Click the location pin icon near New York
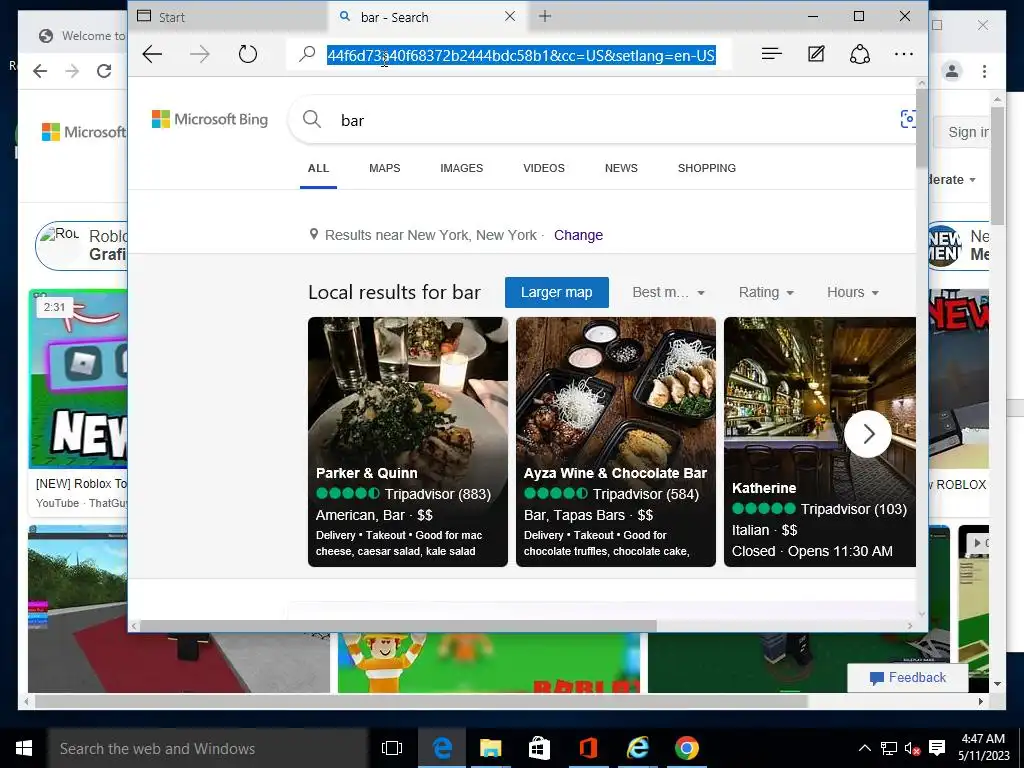Screen dimensions: 1024x768 (313, 234)
